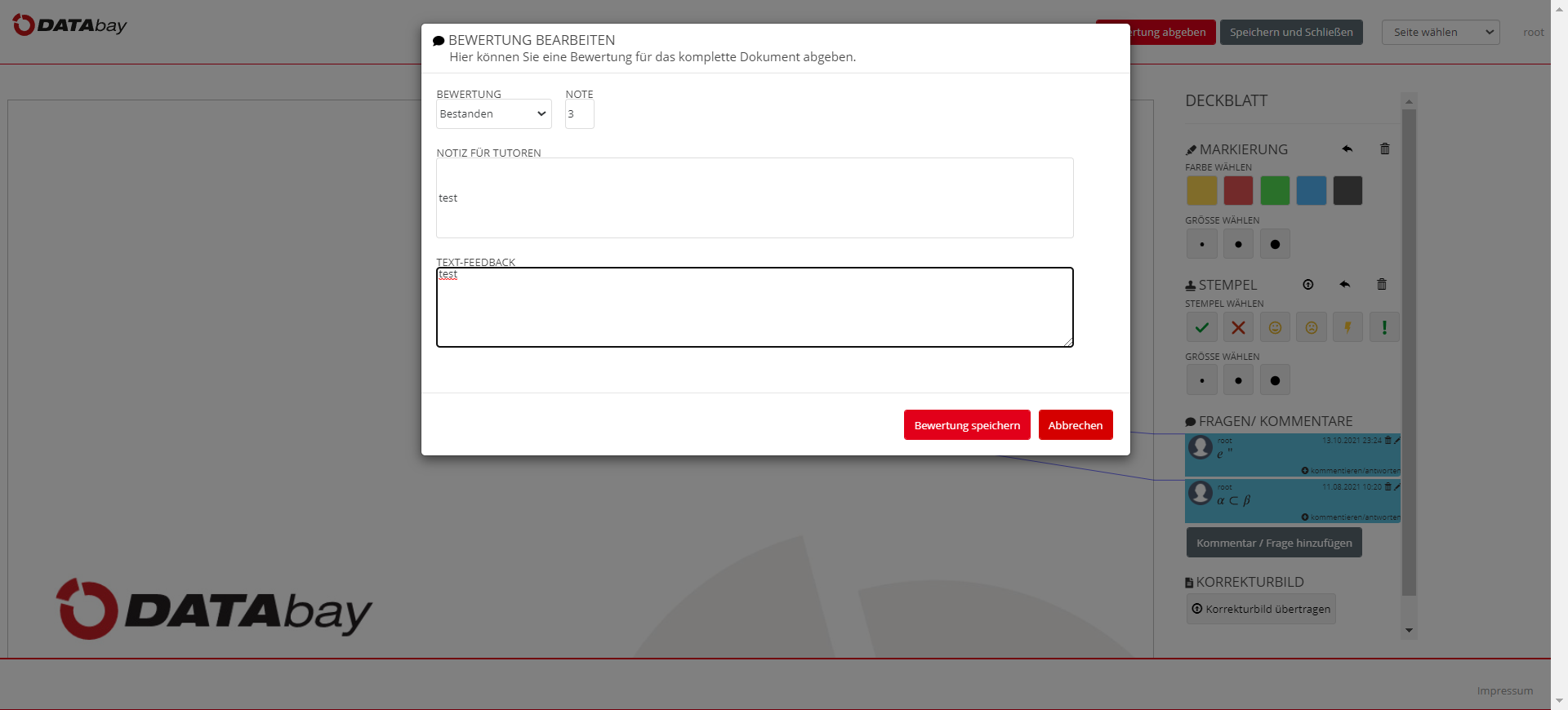
Task: Click the trash icon in the Markierung section
Action: pyautogui.click(x=1385, y=149)
